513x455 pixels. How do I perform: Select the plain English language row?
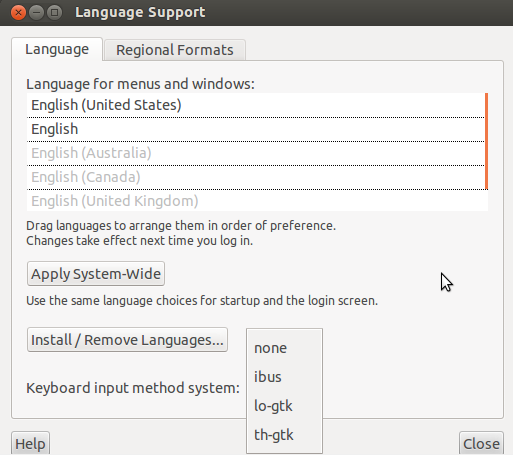[x=256, y=129]
